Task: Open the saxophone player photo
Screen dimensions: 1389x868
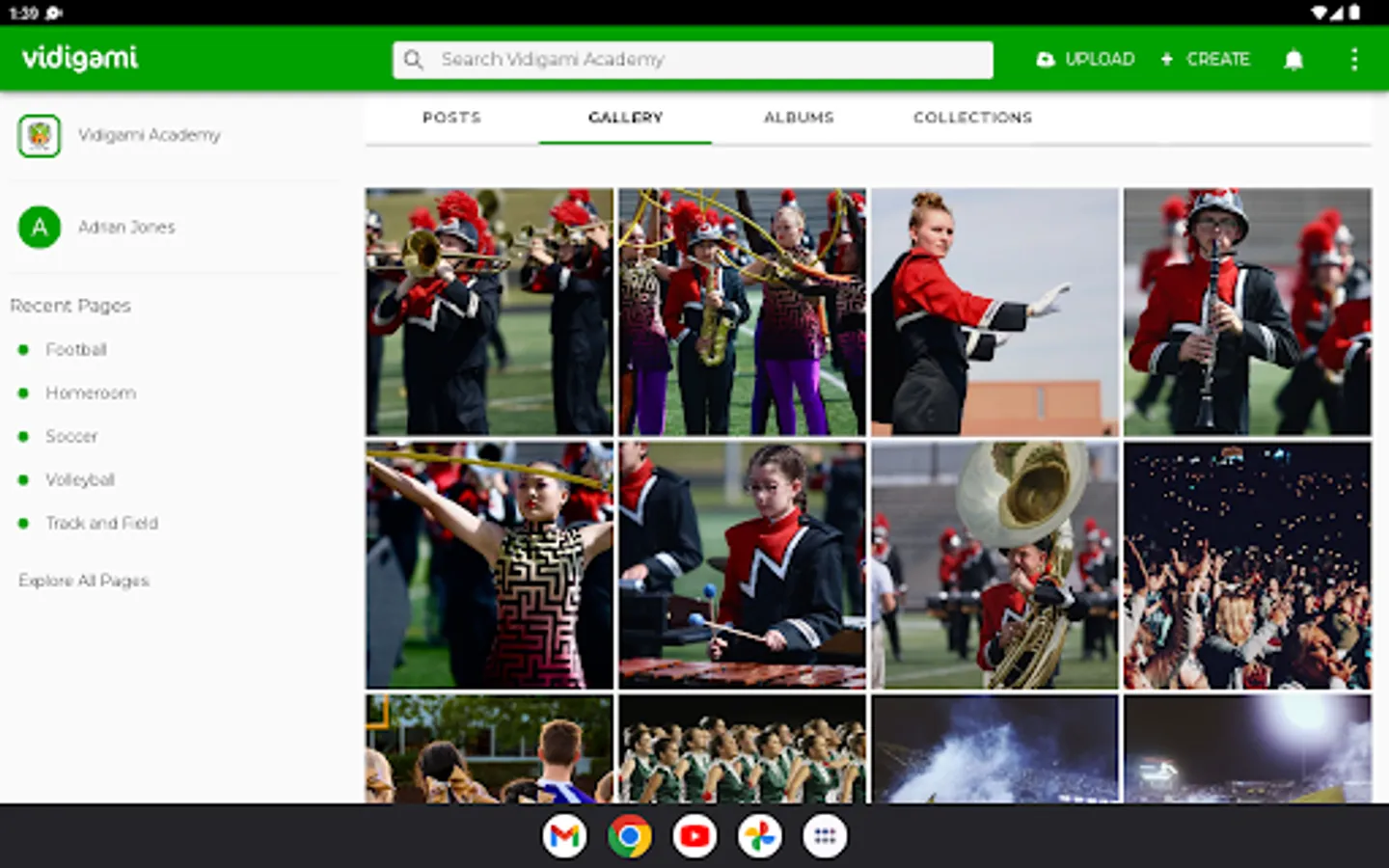Action: pyautogui.click(x=742, y=312)
